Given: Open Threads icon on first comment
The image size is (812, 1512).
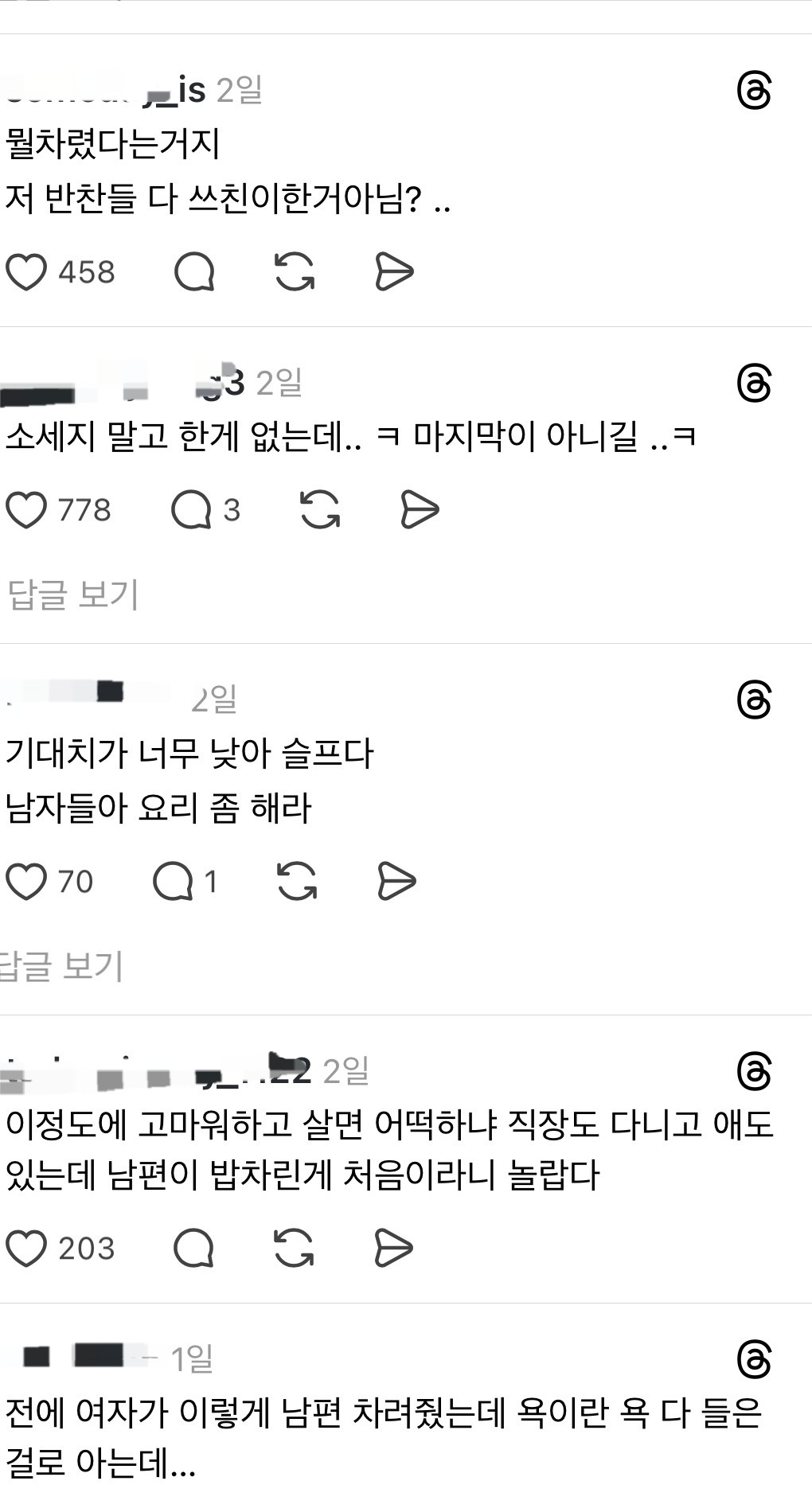Looking at the screenshot, I should point(754,91).
